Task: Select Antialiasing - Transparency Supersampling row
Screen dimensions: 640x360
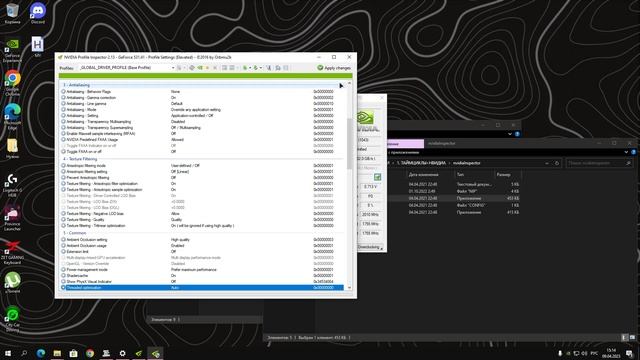Action: 202,128
